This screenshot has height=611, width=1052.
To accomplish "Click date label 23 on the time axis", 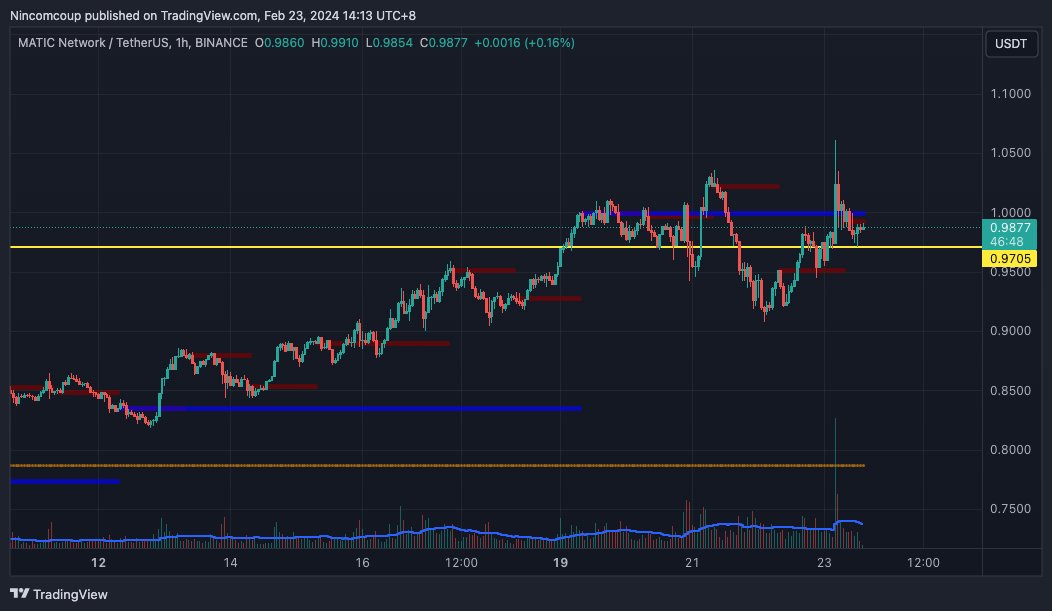I will [824, 563].
